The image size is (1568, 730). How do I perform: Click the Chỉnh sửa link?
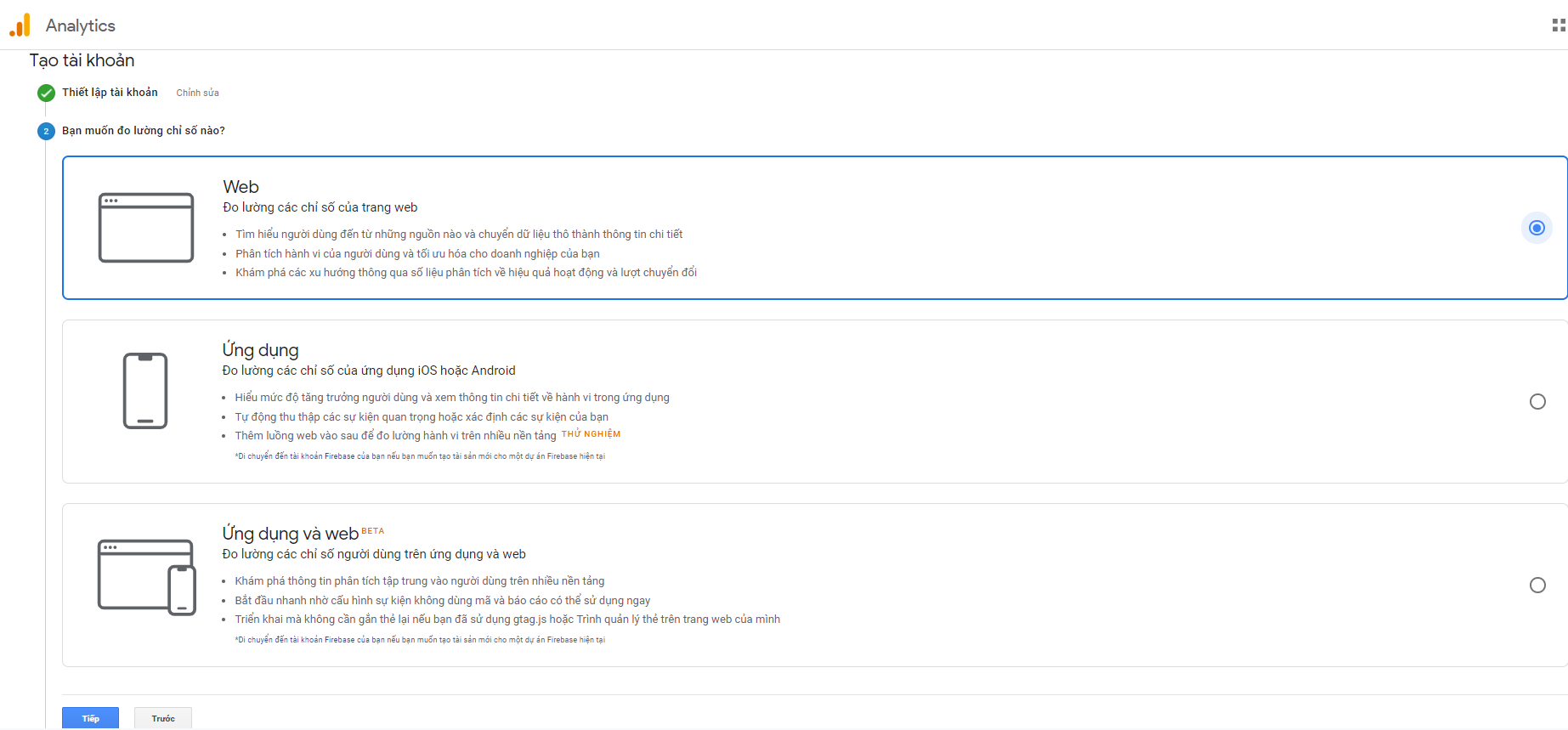(x=197, y=93)
